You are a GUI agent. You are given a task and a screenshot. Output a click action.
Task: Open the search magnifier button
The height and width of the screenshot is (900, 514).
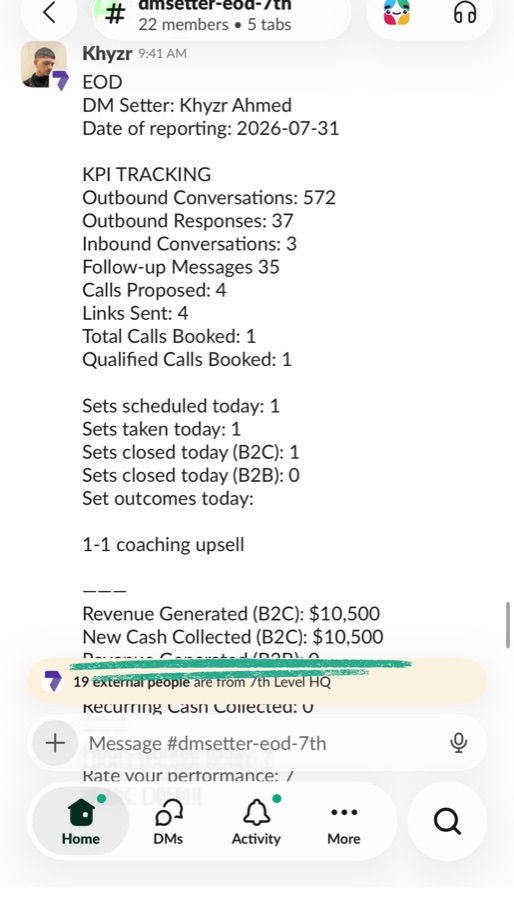point(447,821)
